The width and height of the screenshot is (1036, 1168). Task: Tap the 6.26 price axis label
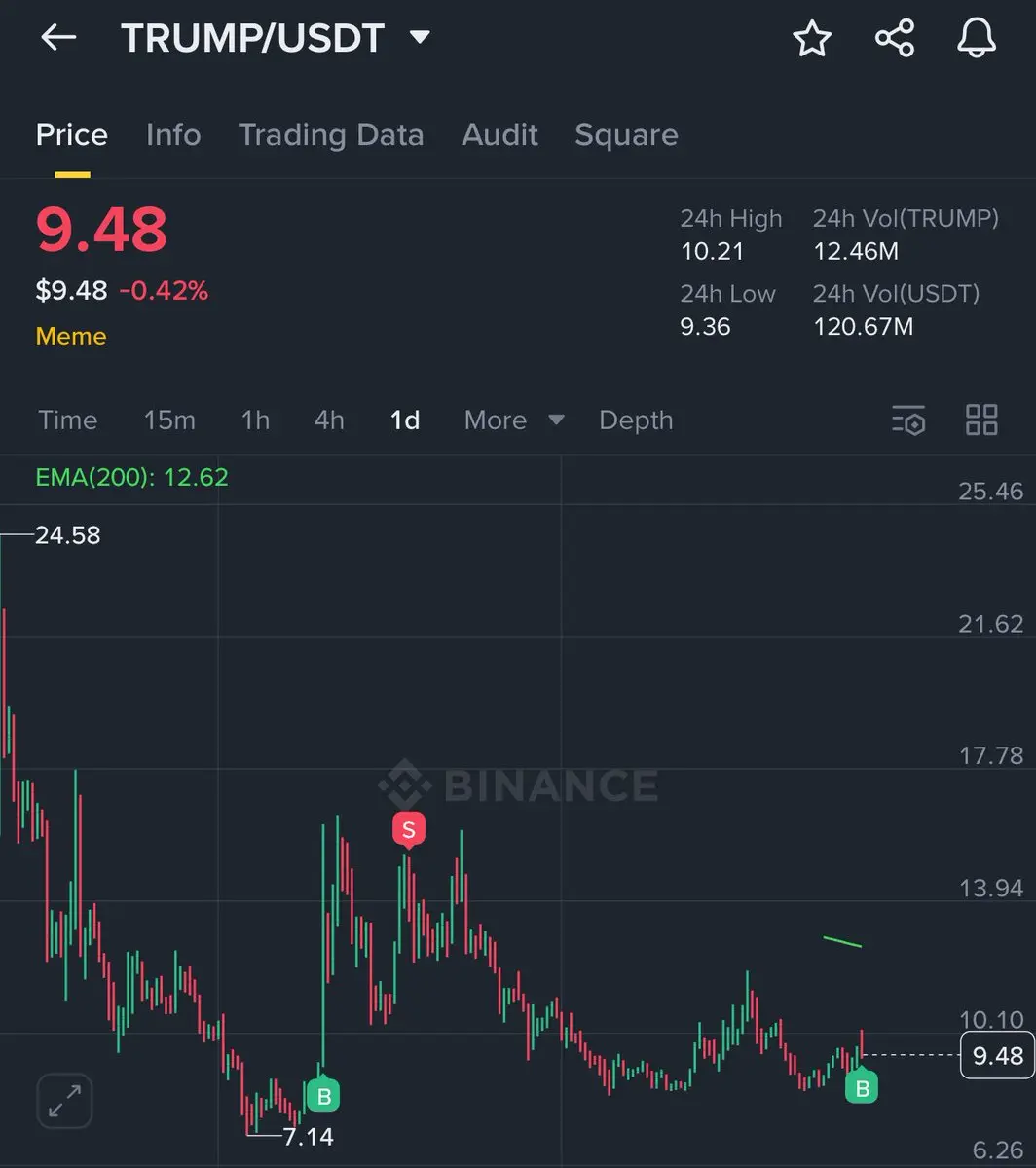pos(997,1150)
